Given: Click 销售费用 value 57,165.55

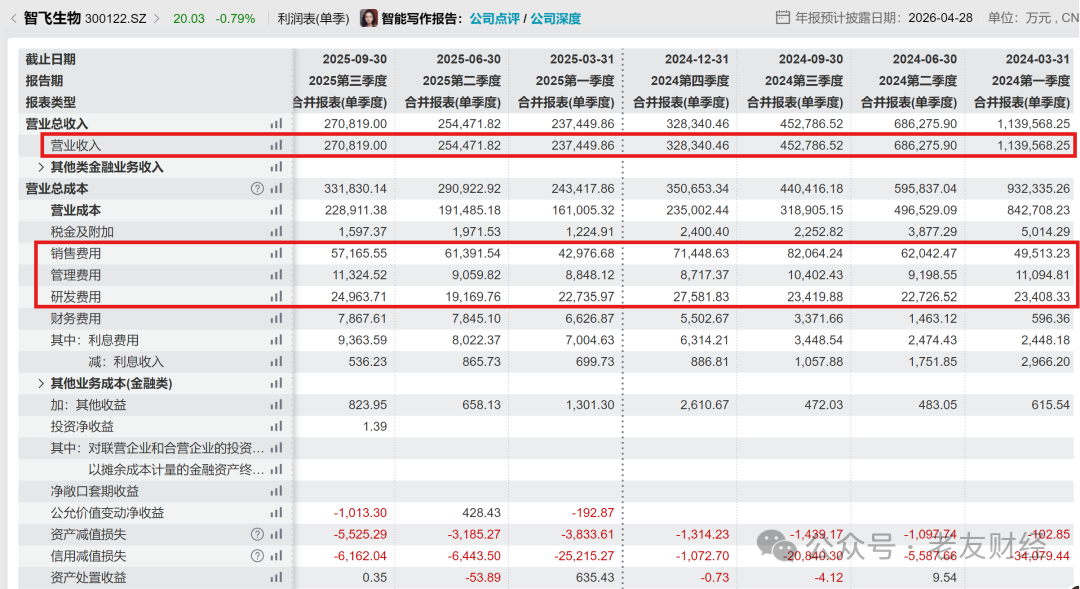Looking at the screenshot, I should (359, 254).
